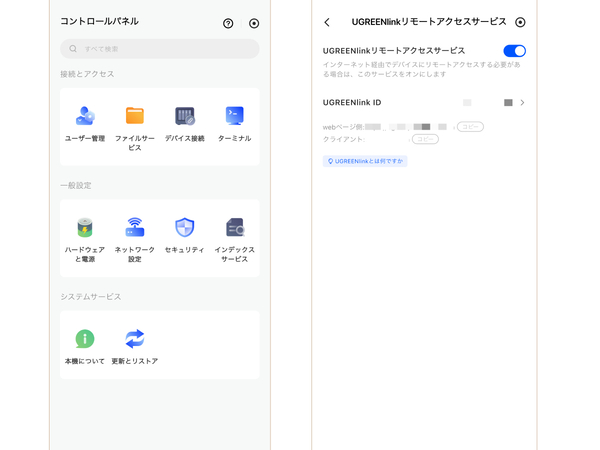Image resolution: width=600 pixels, height=450 pixels.
Task: Click the 接続とアクセス section heading
Action: pos(87,74)
